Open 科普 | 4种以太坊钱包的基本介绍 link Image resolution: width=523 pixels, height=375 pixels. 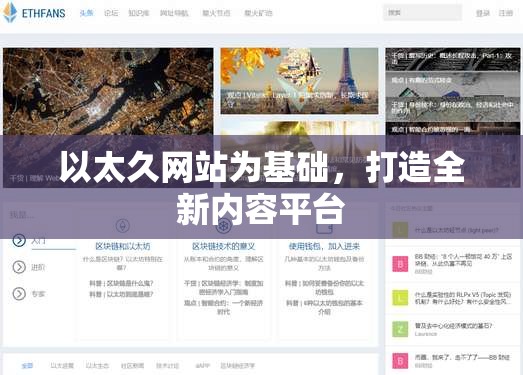click(324, 307)
